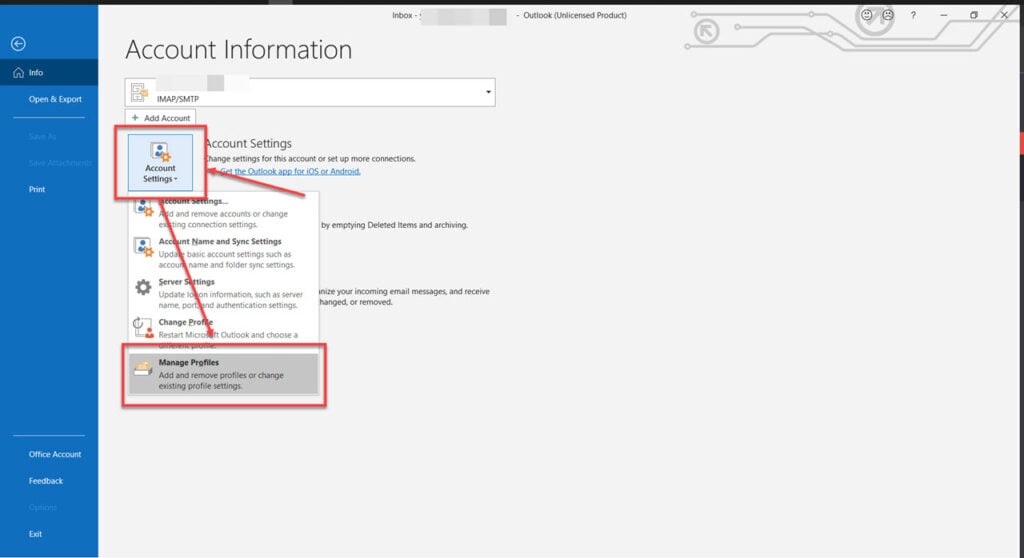Click the home icon beside Info
This screenshot has height=558, width=1024.
coord(18,73)
